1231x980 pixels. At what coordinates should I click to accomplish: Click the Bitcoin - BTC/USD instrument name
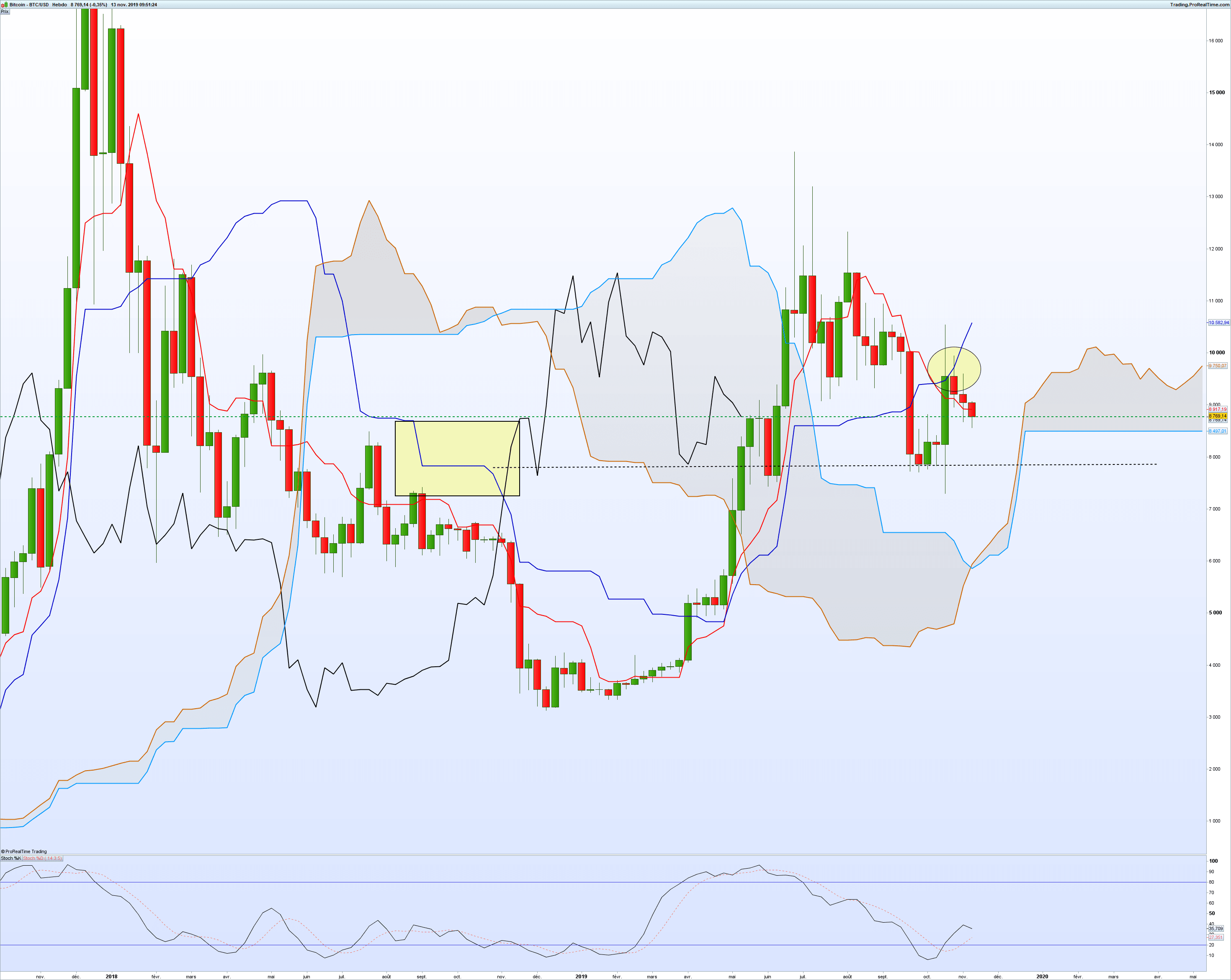29,5
